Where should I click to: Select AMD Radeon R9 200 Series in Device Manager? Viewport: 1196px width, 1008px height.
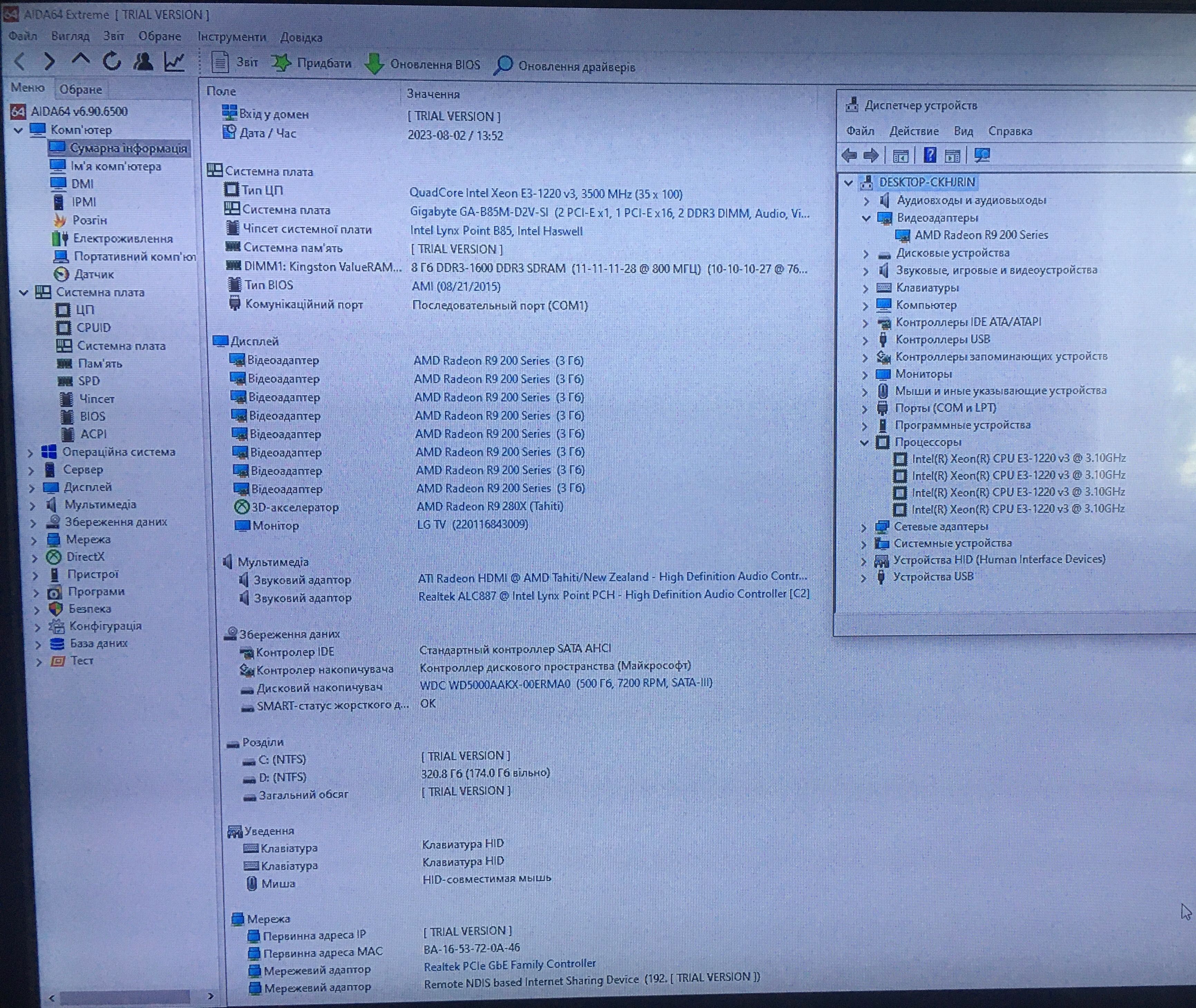coord(971,235)
